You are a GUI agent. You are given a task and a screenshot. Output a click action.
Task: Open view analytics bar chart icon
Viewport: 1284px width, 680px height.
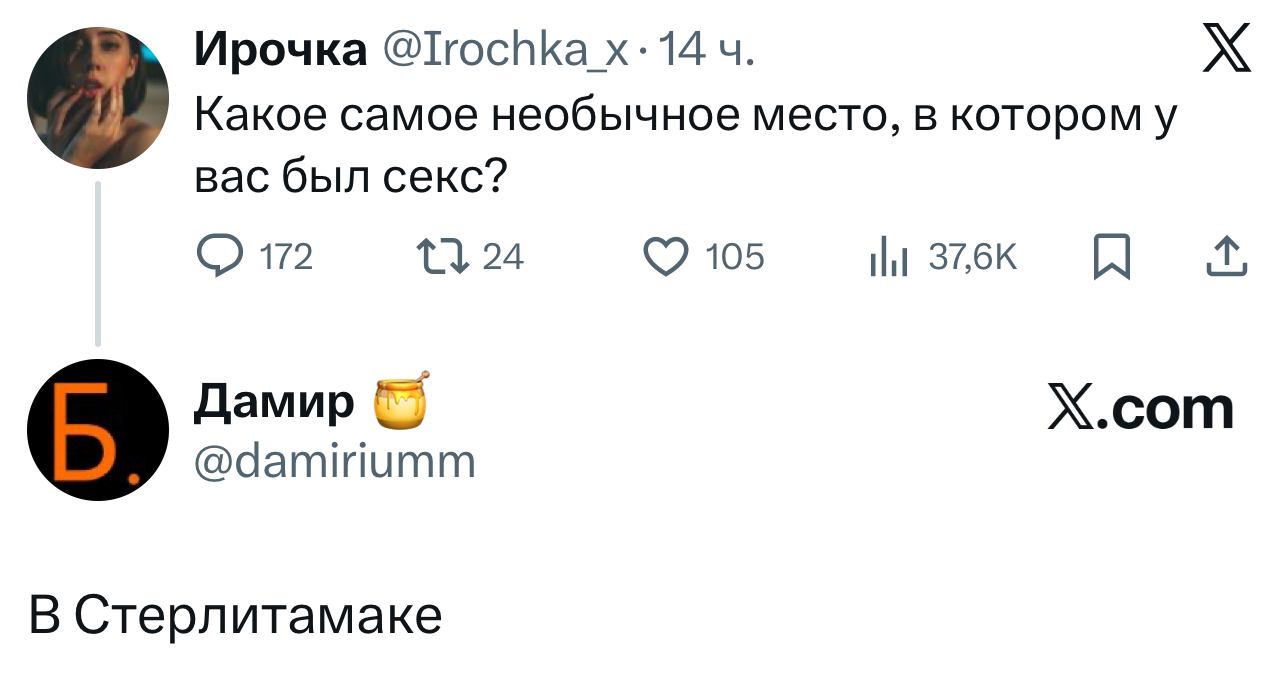pos(888,259)
